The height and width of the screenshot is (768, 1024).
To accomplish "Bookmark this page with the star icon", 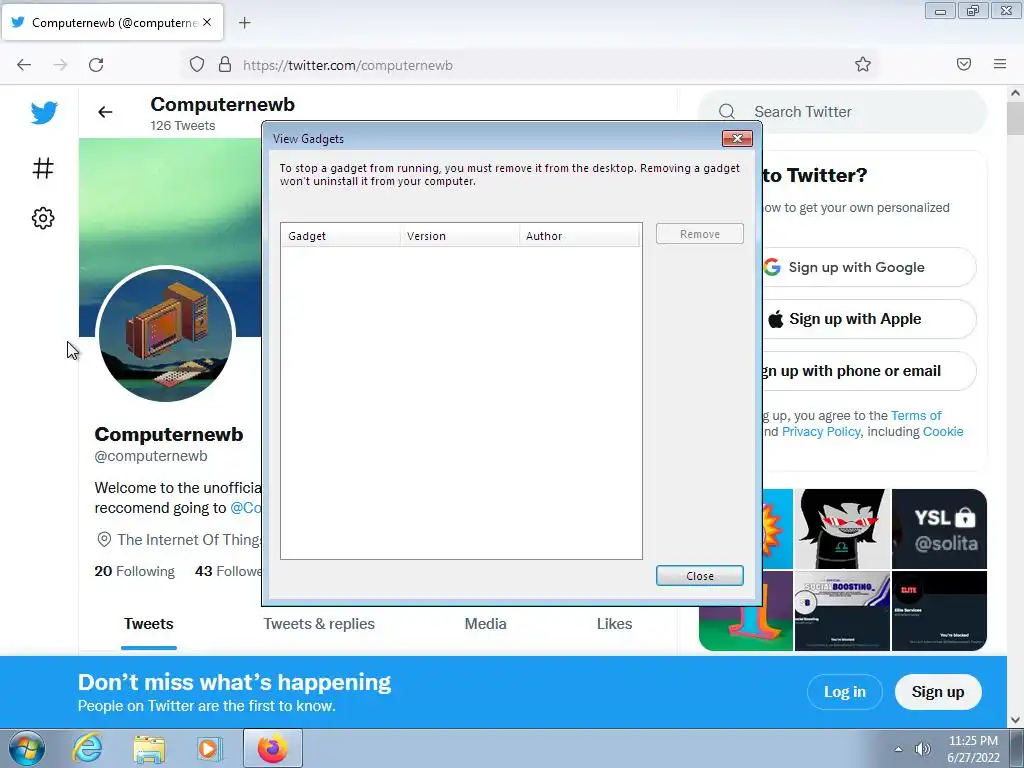I will click(x=863, y=64).
